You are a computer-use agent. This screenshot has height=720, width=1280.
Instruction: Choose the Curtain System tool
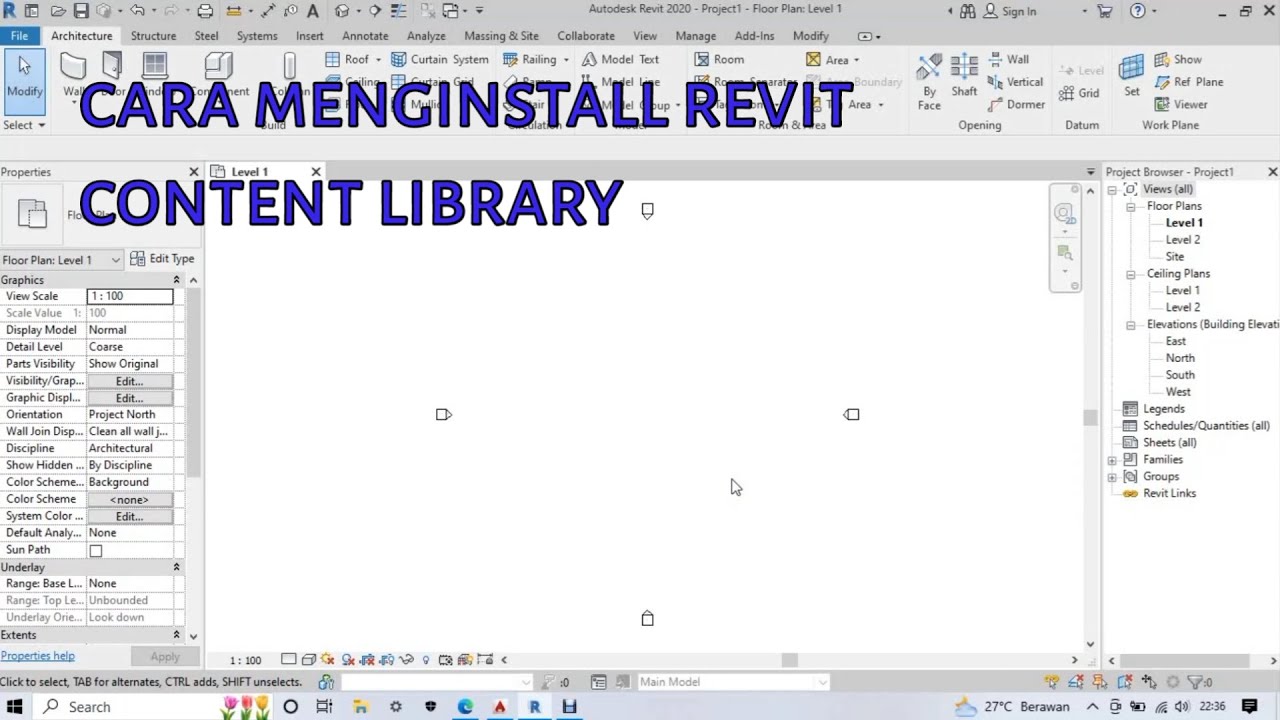coord(440,59)
